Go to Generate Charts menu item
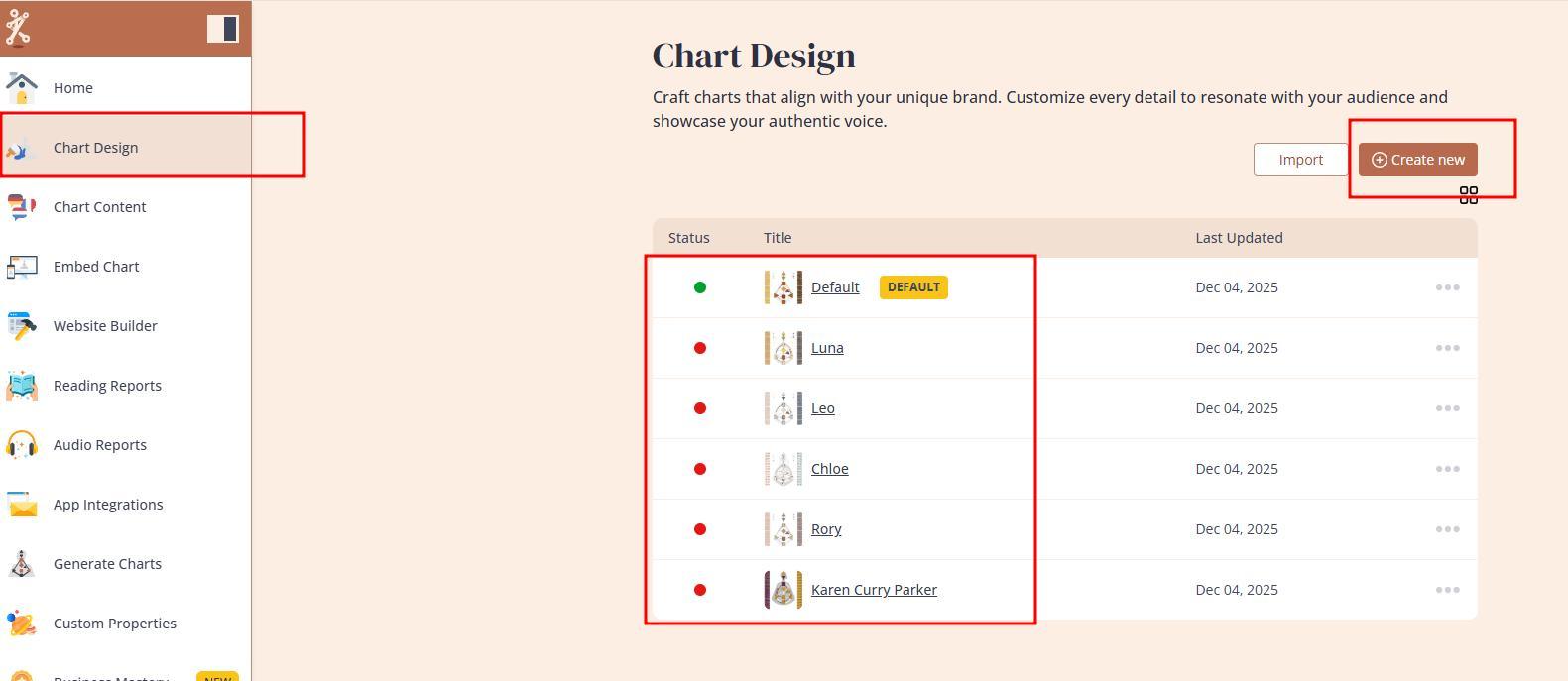 (x=107, y=564)
